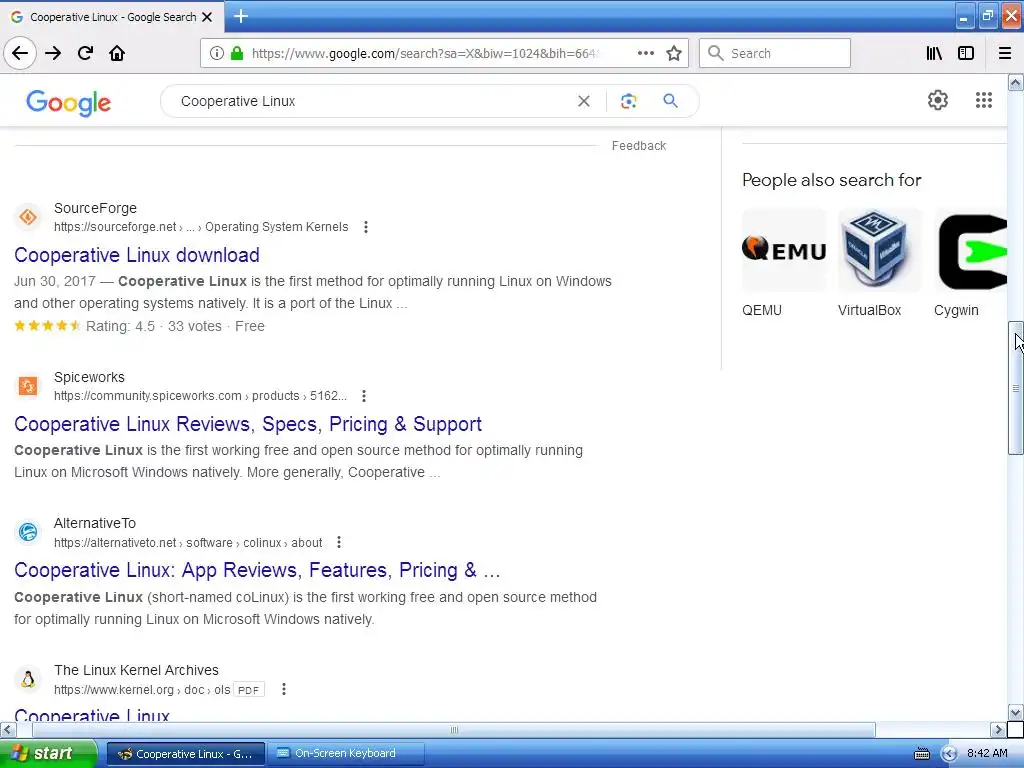Open the Firefox hamburger menu
Screen dimensions: 1024x768
1005,54
